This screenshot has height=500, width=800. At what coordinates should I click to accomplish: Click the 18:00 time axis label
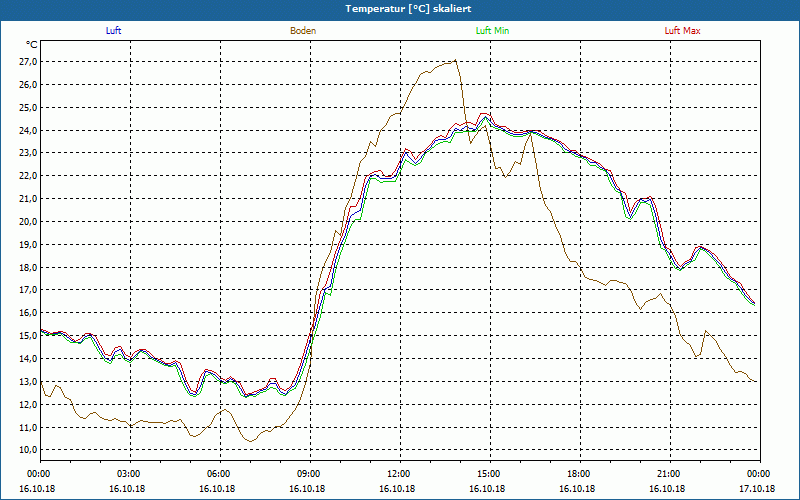pyautogui.click(x=580, y=474)
